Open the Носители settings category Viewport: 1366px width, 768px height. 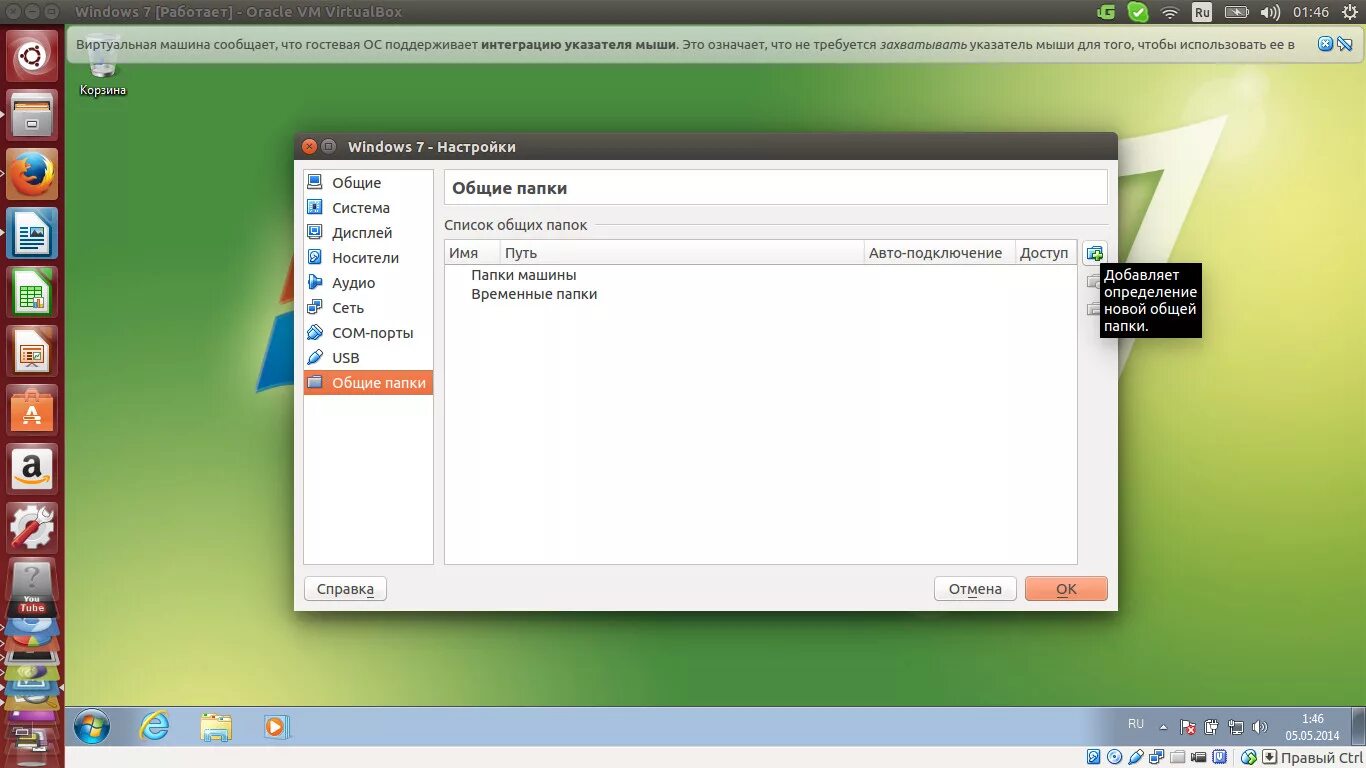368,258
